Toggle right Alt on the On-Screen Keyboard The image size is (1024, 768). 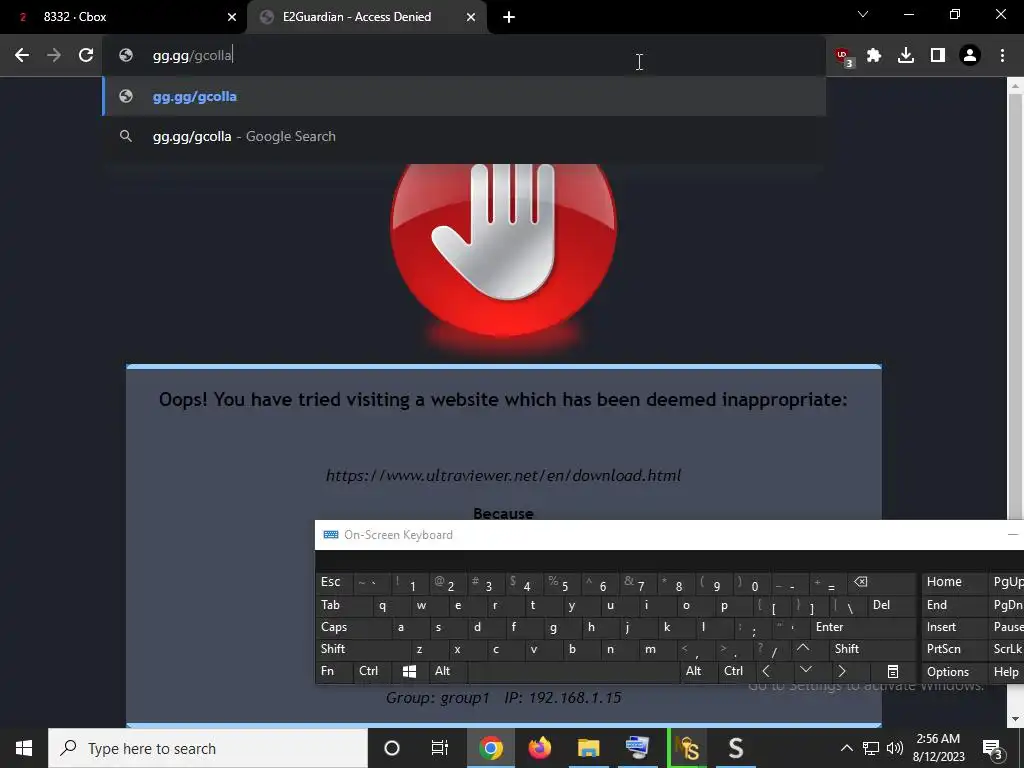click(697, 671)
